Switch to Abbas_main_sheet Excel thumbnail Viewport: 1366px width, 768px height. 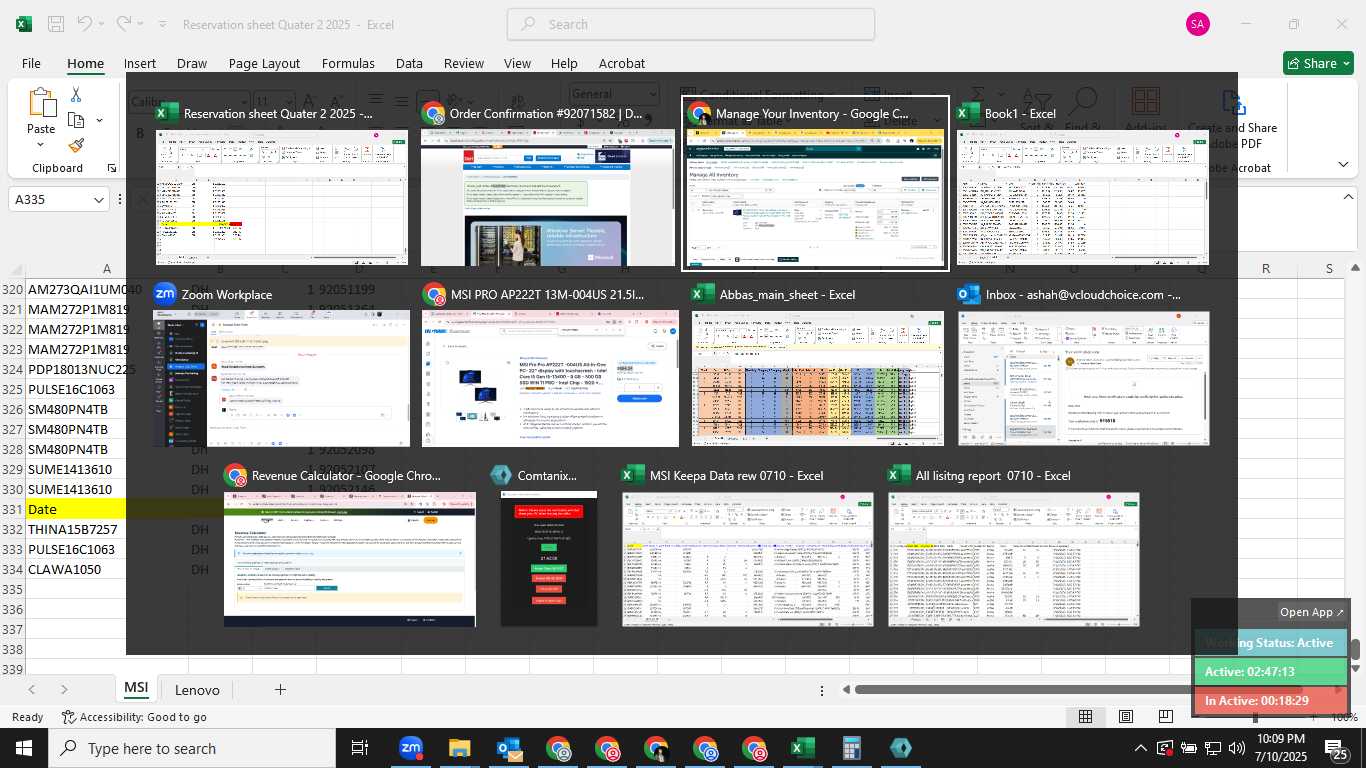817,365
